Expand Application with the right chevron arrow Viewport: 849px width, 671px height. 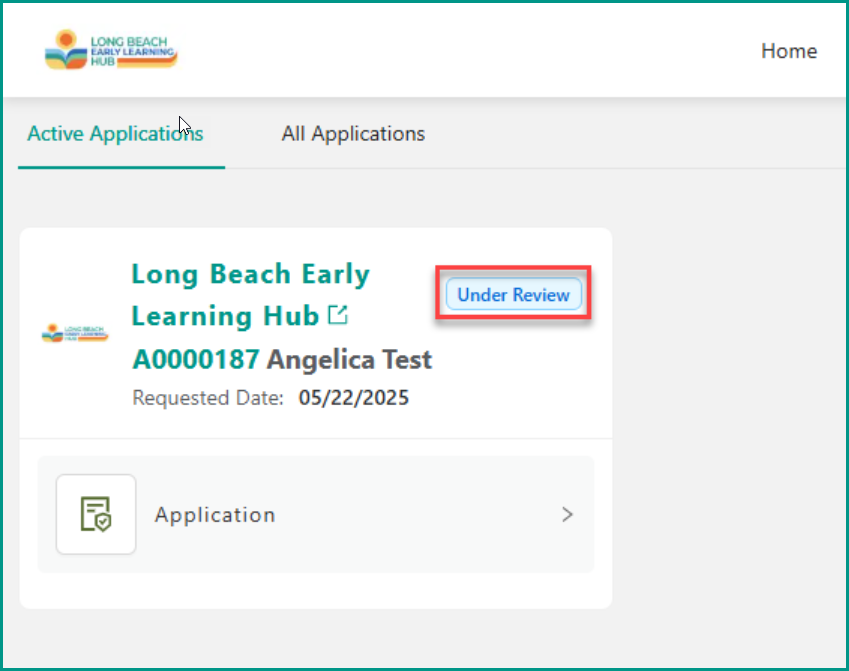(x=567, y=514)
